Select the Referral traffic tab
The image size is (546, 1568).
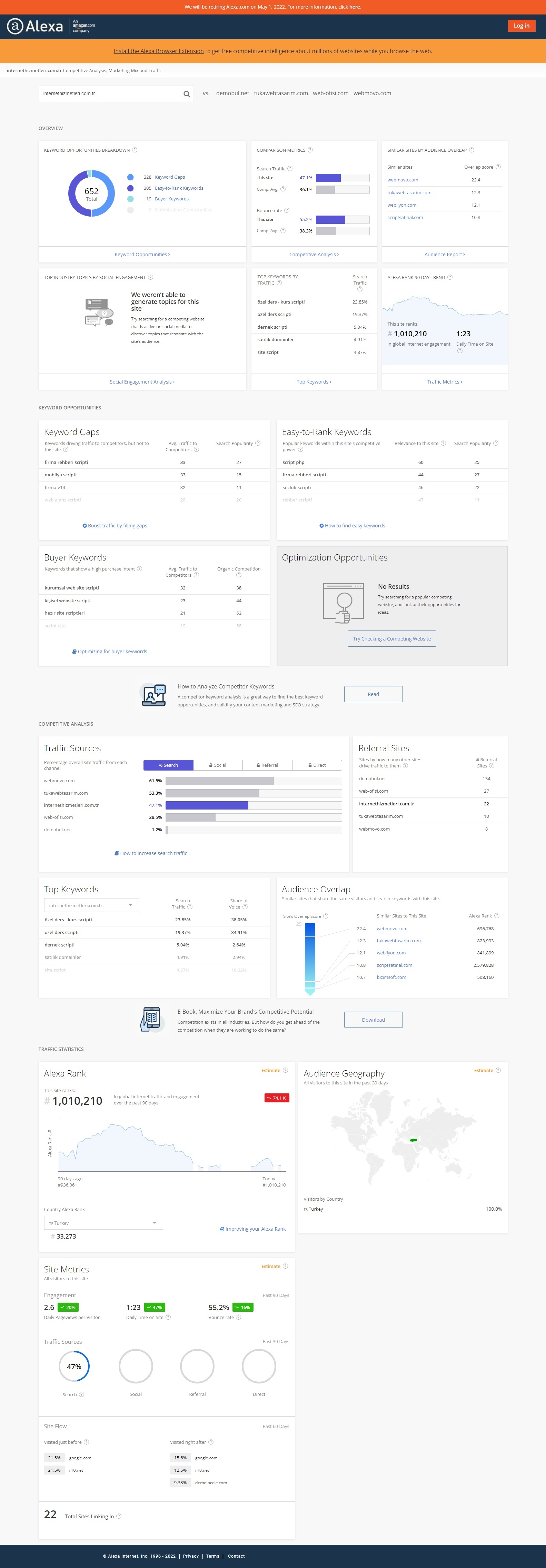[267, 765]
